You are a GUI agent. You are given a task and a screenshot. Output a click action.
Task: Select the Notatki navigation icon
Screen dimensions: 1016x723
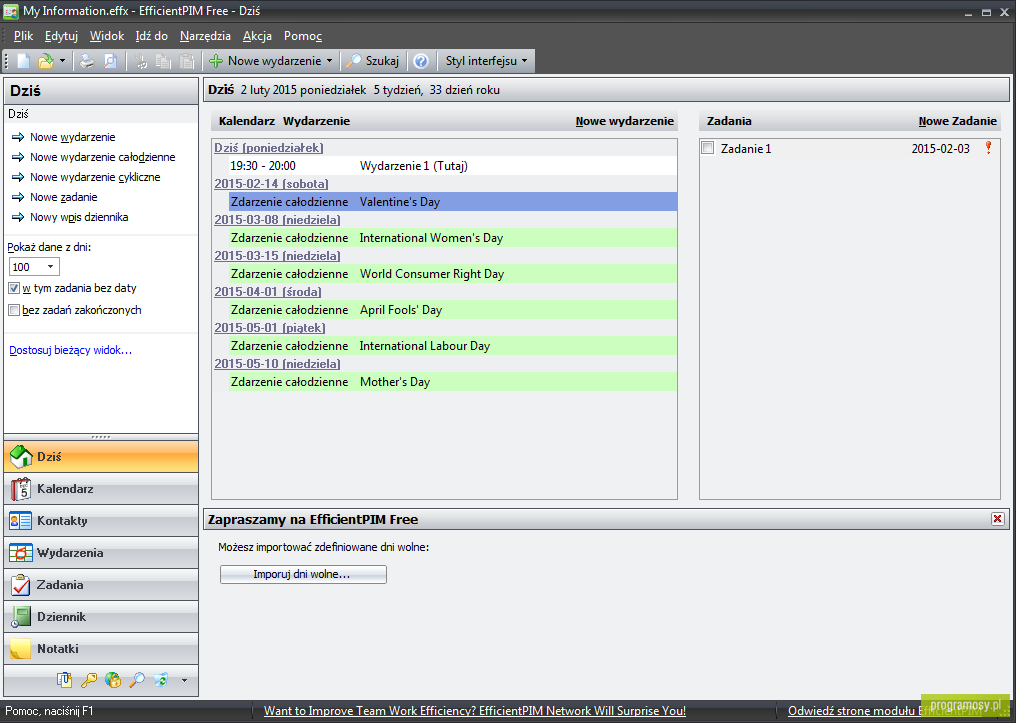[21, 649]
